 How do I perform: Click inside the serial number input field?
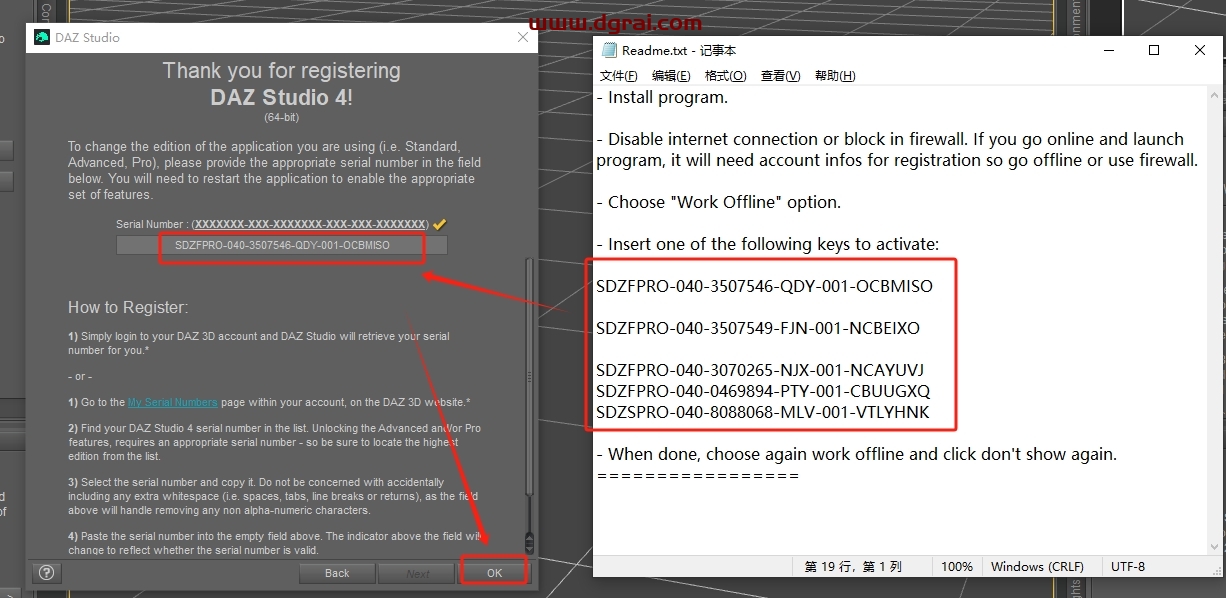tap(282, 245)
